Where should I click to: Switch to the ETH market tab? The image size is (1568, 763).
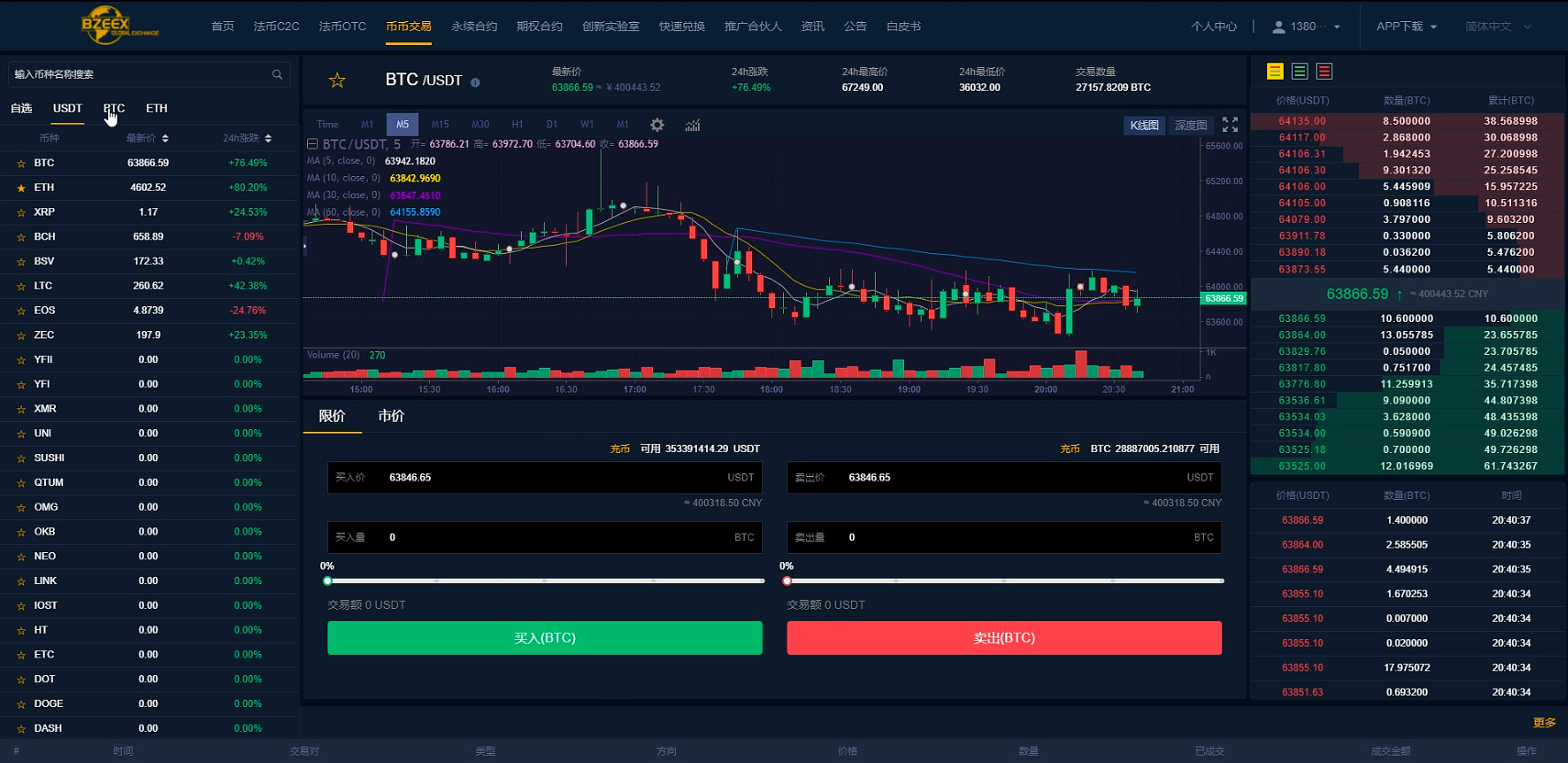click(x=157, y=108)
